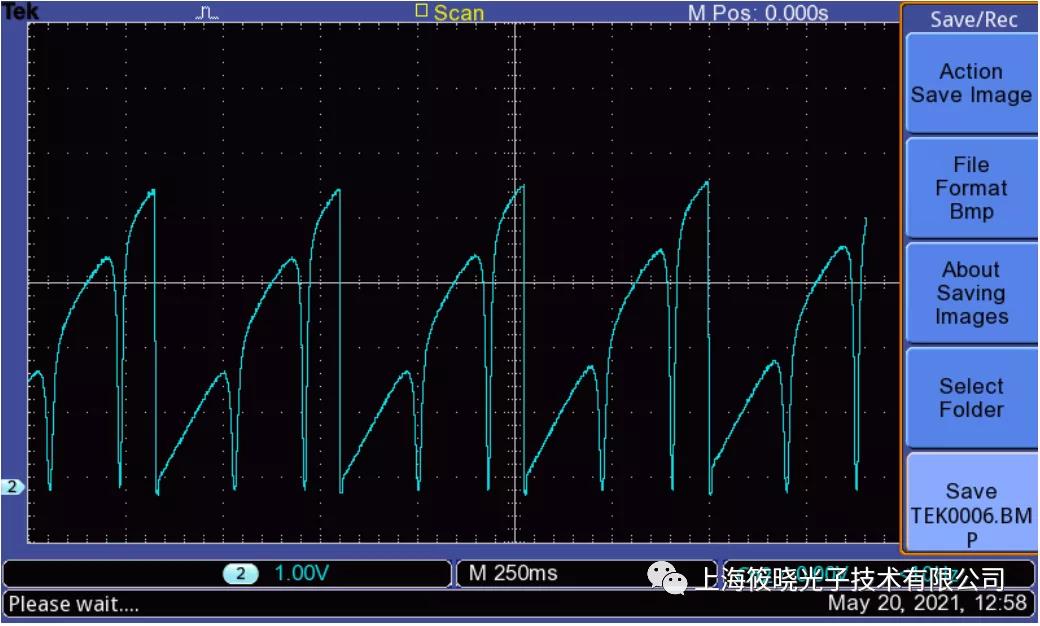Change the File Format Bmp setting

[x=970, y=188]
